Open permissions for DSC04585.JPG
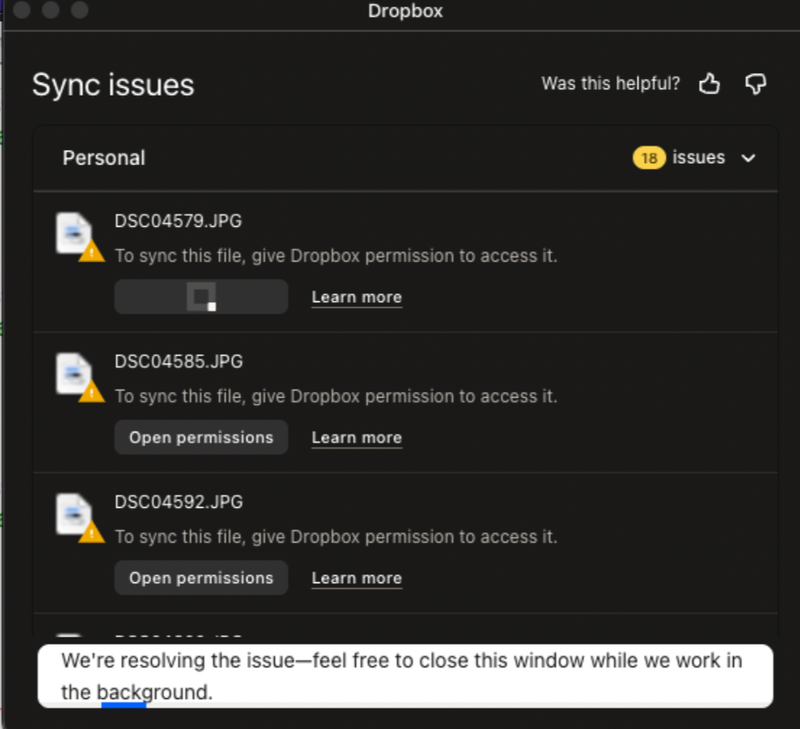This screenshot has width=800, height=729. [201, 438]
